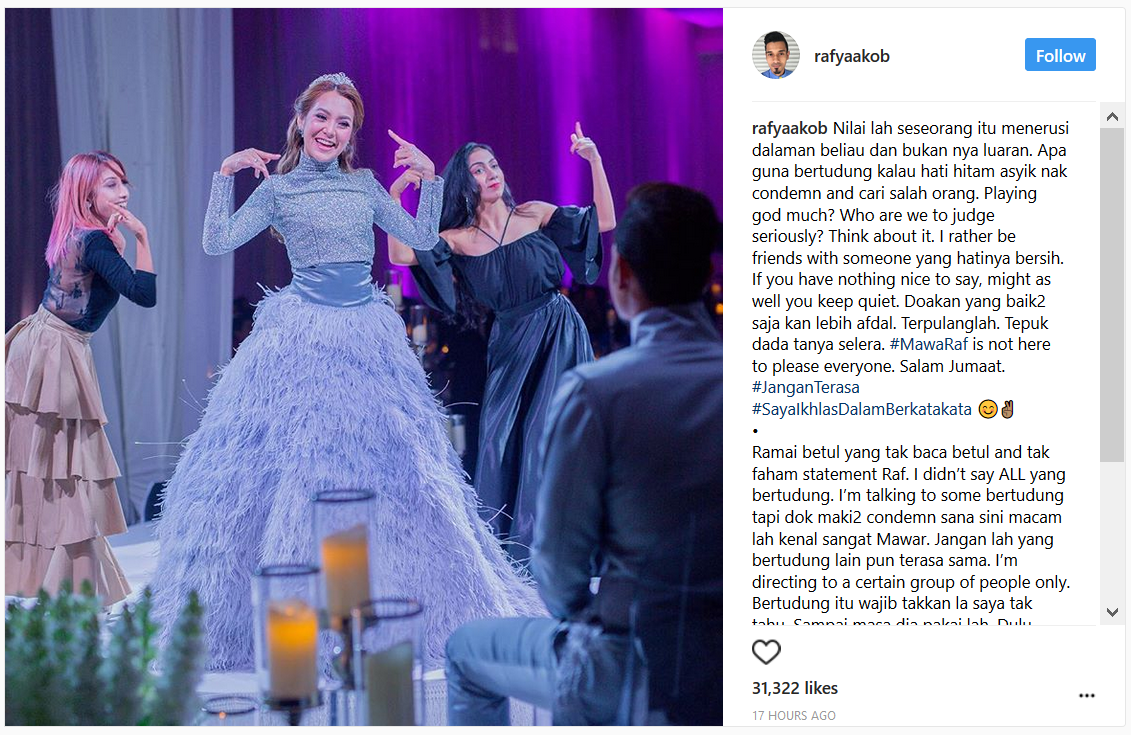The width and height of the screenshot is (1131, 735).
Task: Click the smiling face emoji in caption
Action: [987, 410]
